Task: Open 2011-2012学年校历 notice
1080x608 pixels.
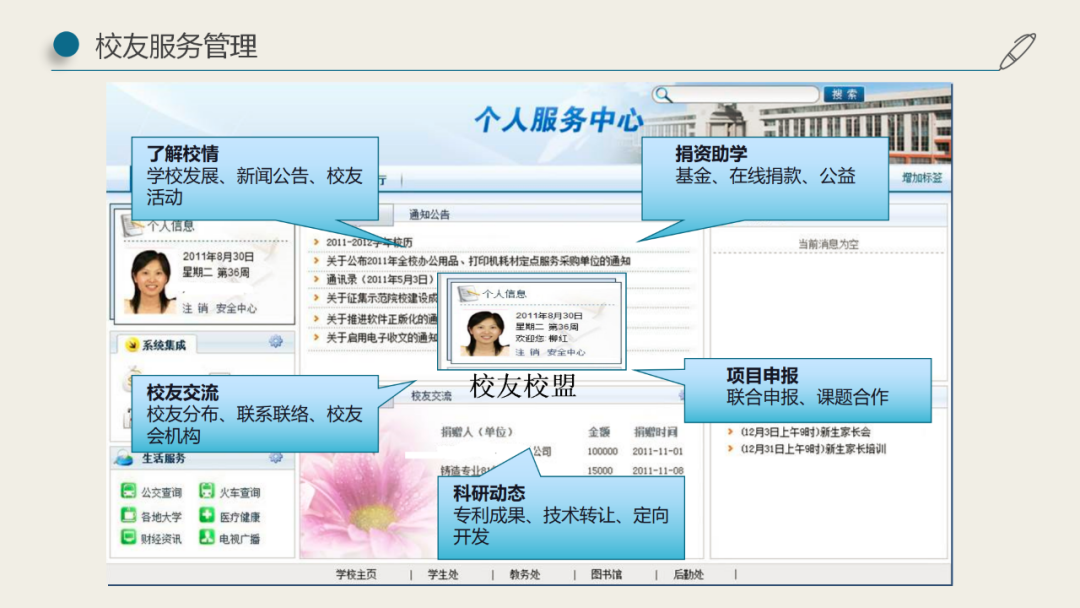Action: point(369,242)
